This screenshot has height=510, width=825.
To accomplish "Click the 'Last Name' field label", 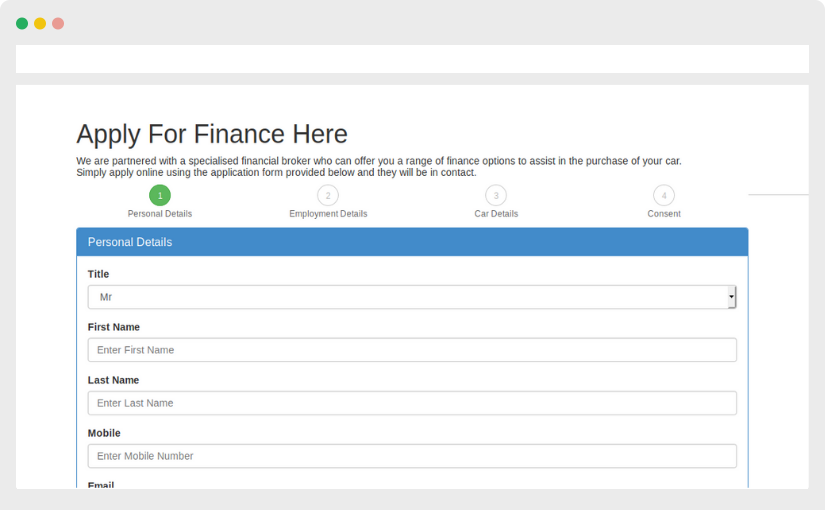I will 113,380.
